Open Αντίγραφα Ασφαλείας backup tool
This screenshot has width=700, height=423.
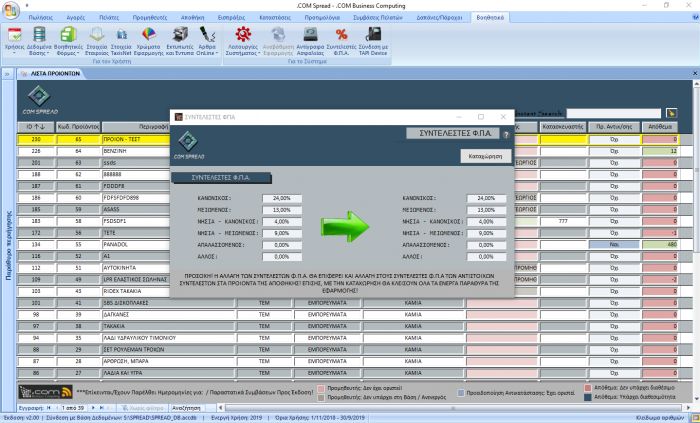tap(310, 41)
